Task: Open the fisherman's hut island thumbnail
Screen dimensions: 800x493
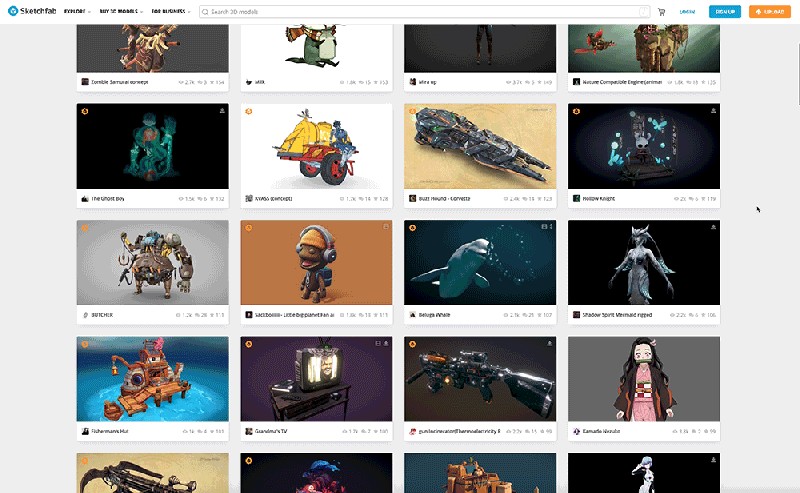Action: click(153, 379)
